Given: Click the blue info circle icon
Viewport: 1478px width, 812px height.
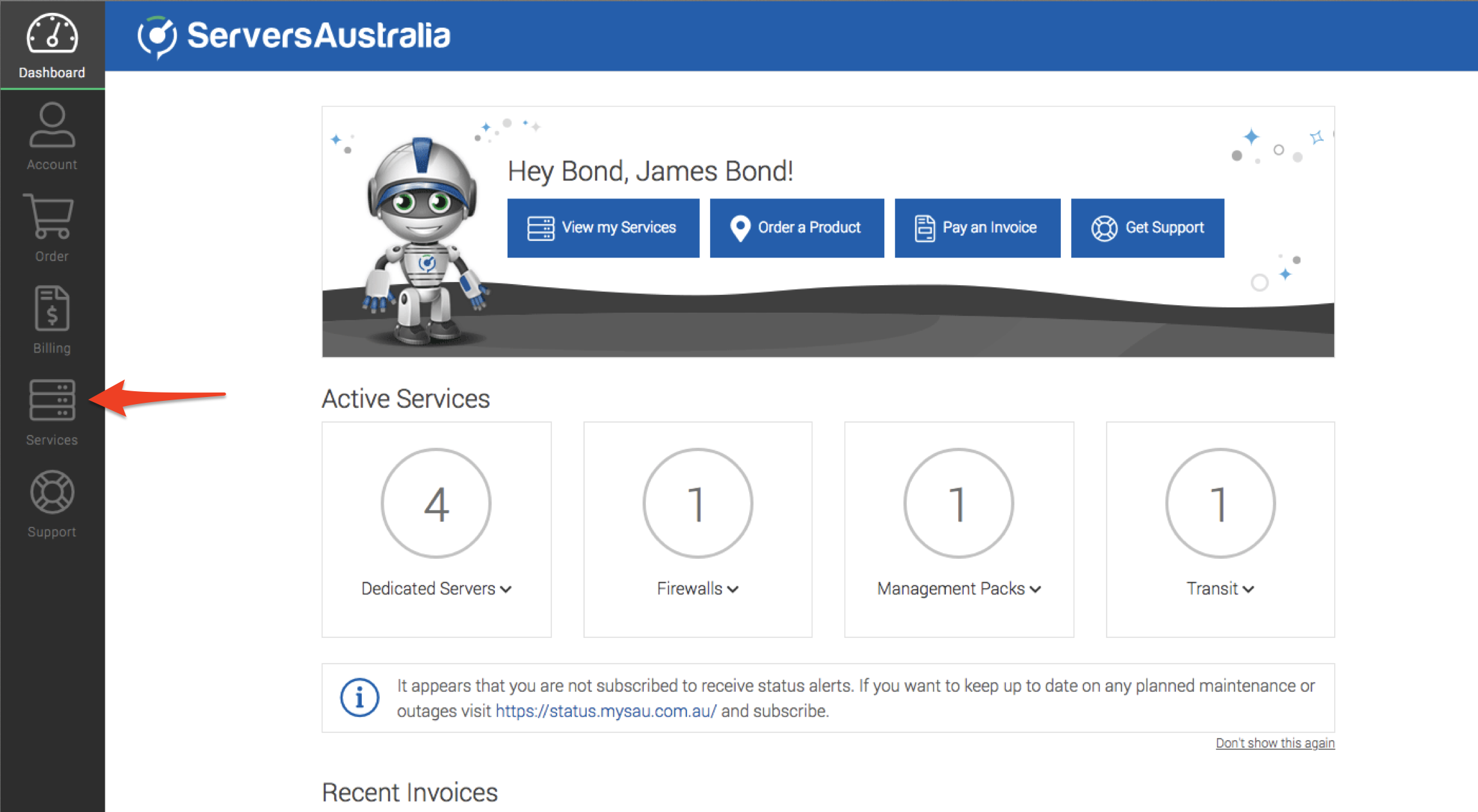Looking at the screenshot, I should tap(359, 697).
